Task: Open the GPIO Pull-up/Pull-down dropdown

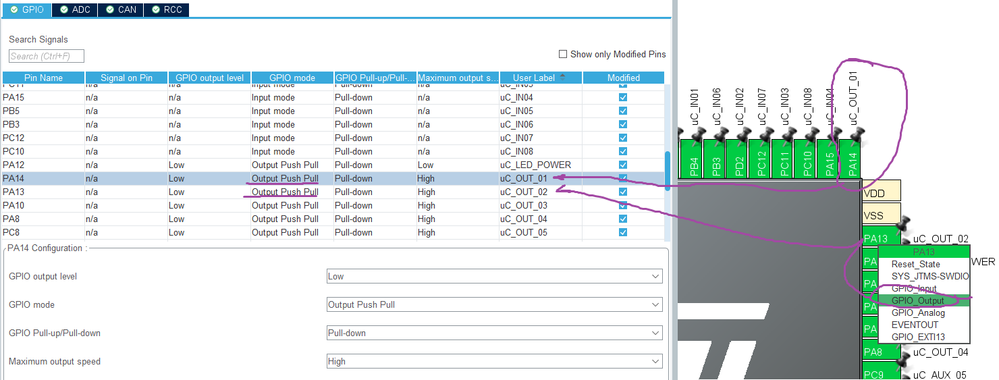Action: pos(494,333)
